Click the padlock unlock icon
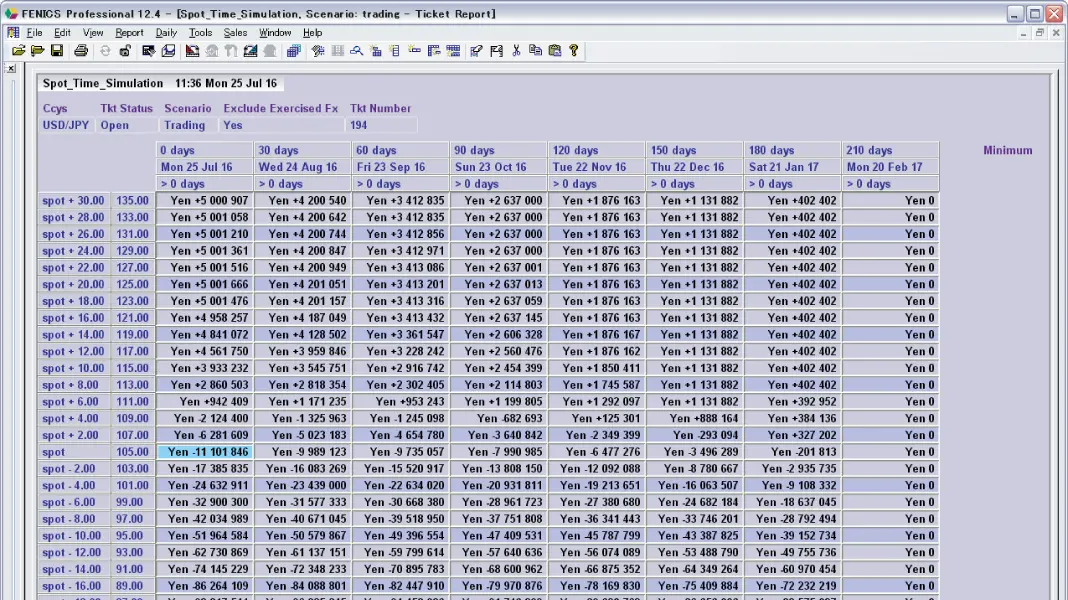 [x=125, y=50]
